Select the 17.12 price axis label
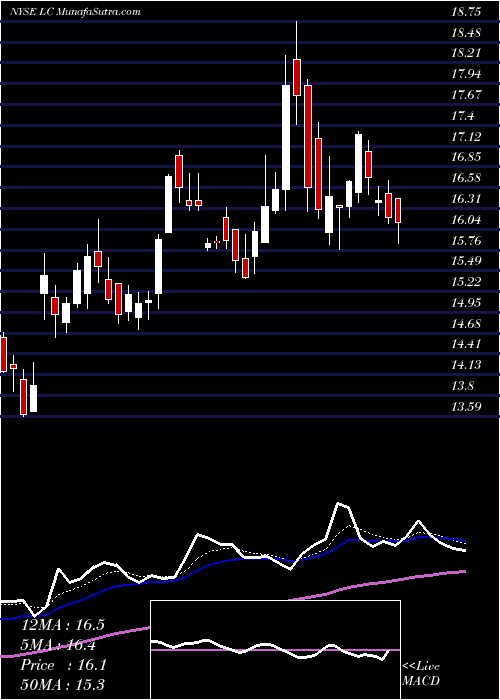The width and height of the screenshot is (500, 700). [x=466, y=136]
